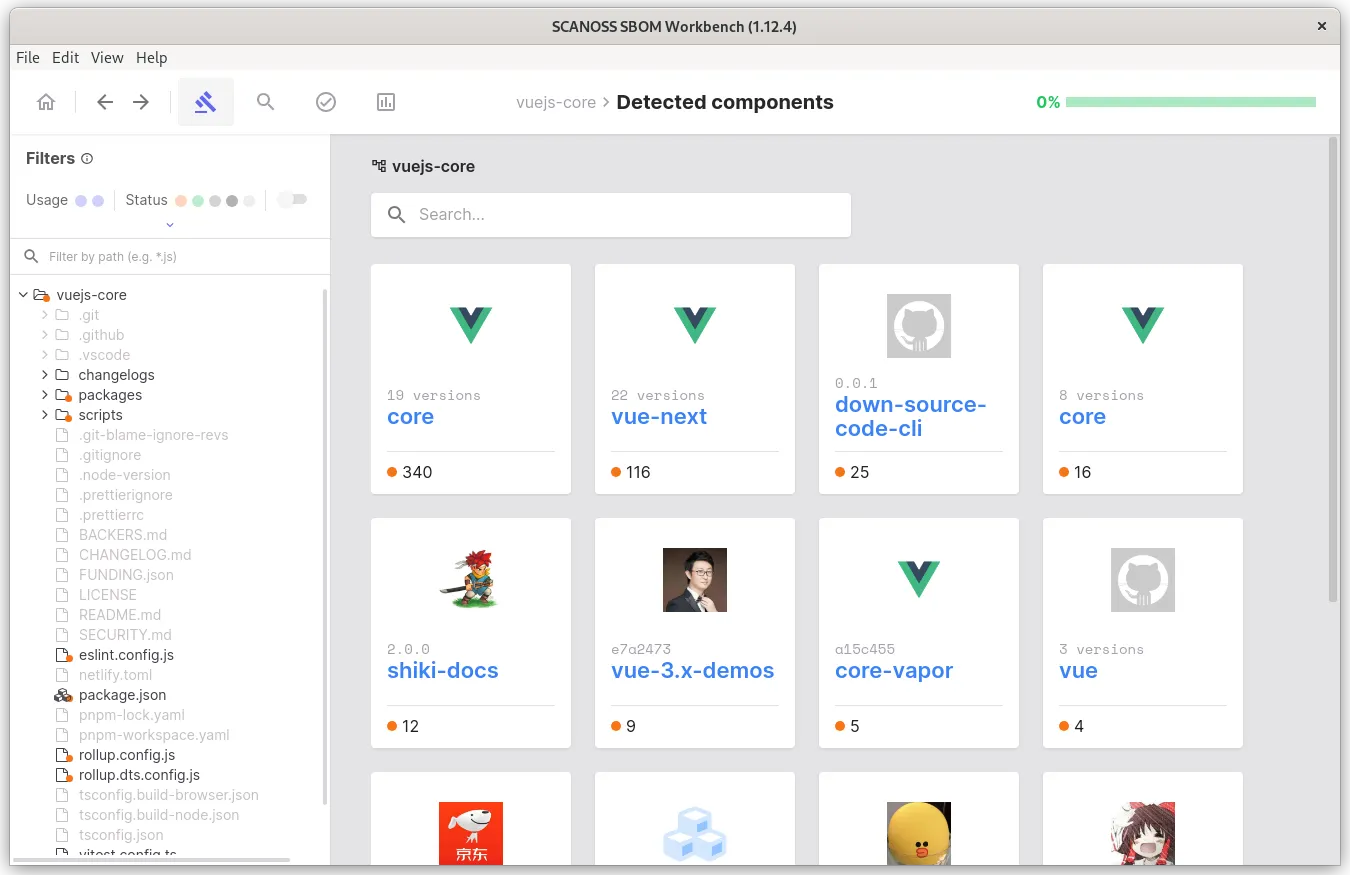Viewport: 1350px width, 875px height.
Task: Click the vue-3.x-demos profile photo
Action: click(x=695, y=580)
